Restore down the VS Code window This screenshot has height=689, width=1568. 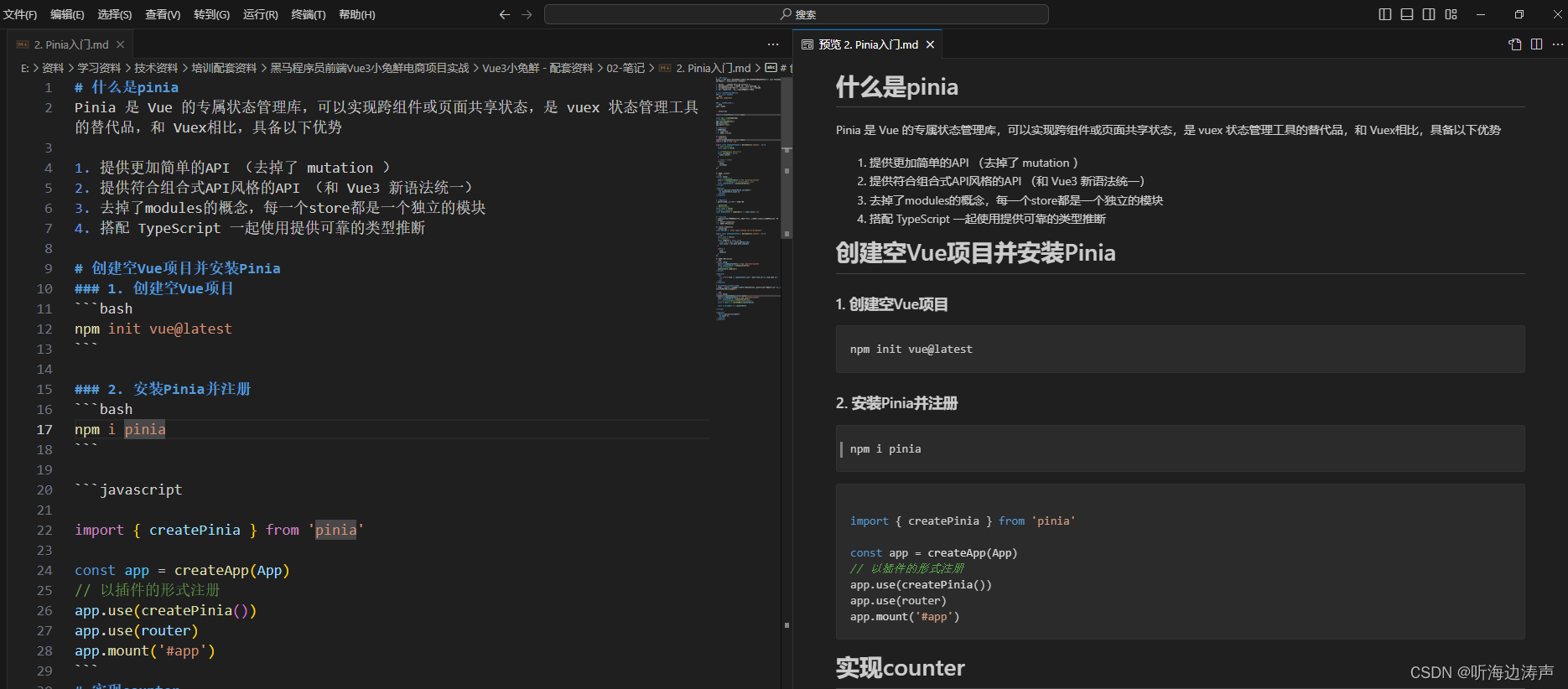point(1519,14)
